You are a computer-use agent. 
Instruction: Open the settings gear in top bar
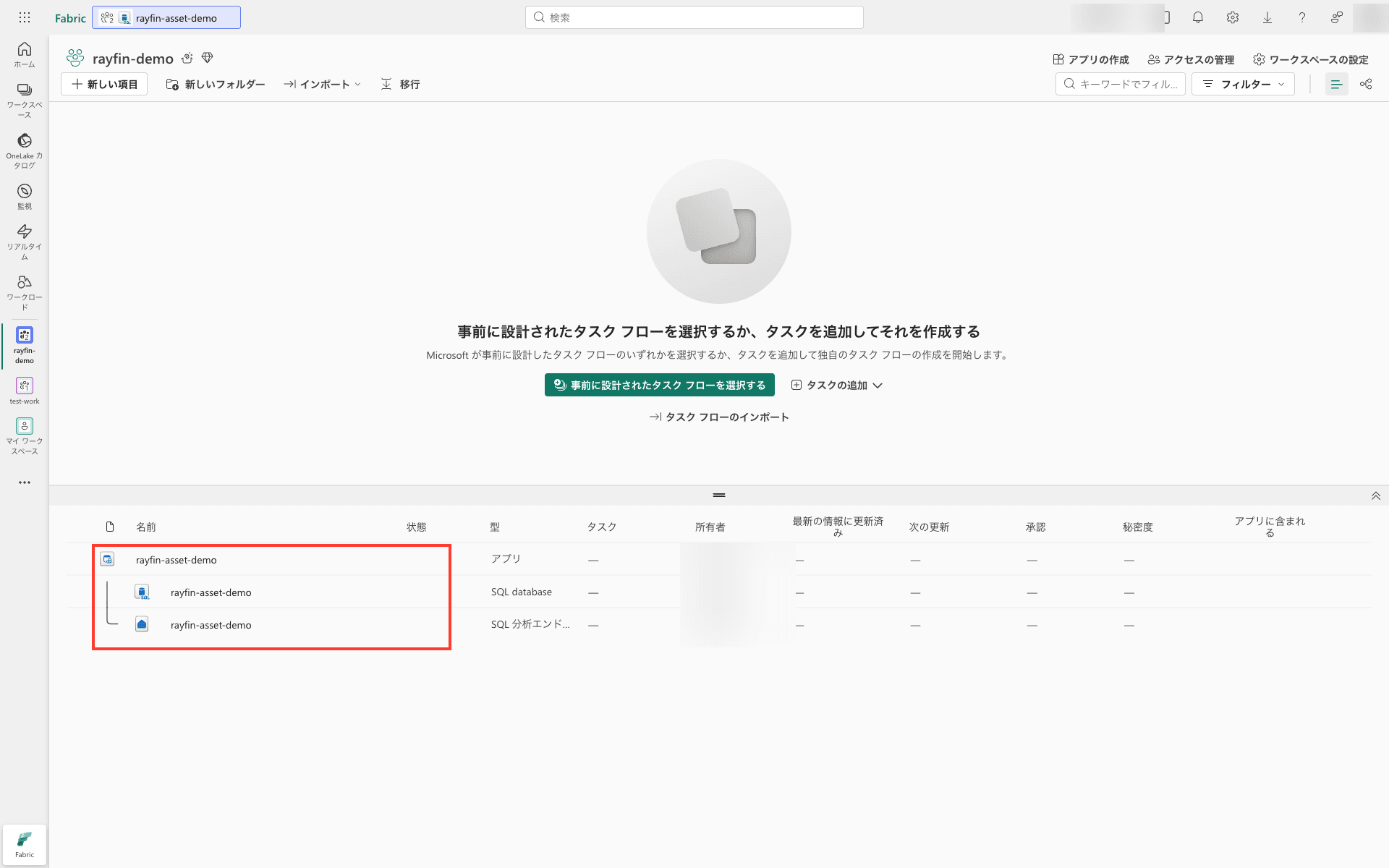[x=1233, y=17]
